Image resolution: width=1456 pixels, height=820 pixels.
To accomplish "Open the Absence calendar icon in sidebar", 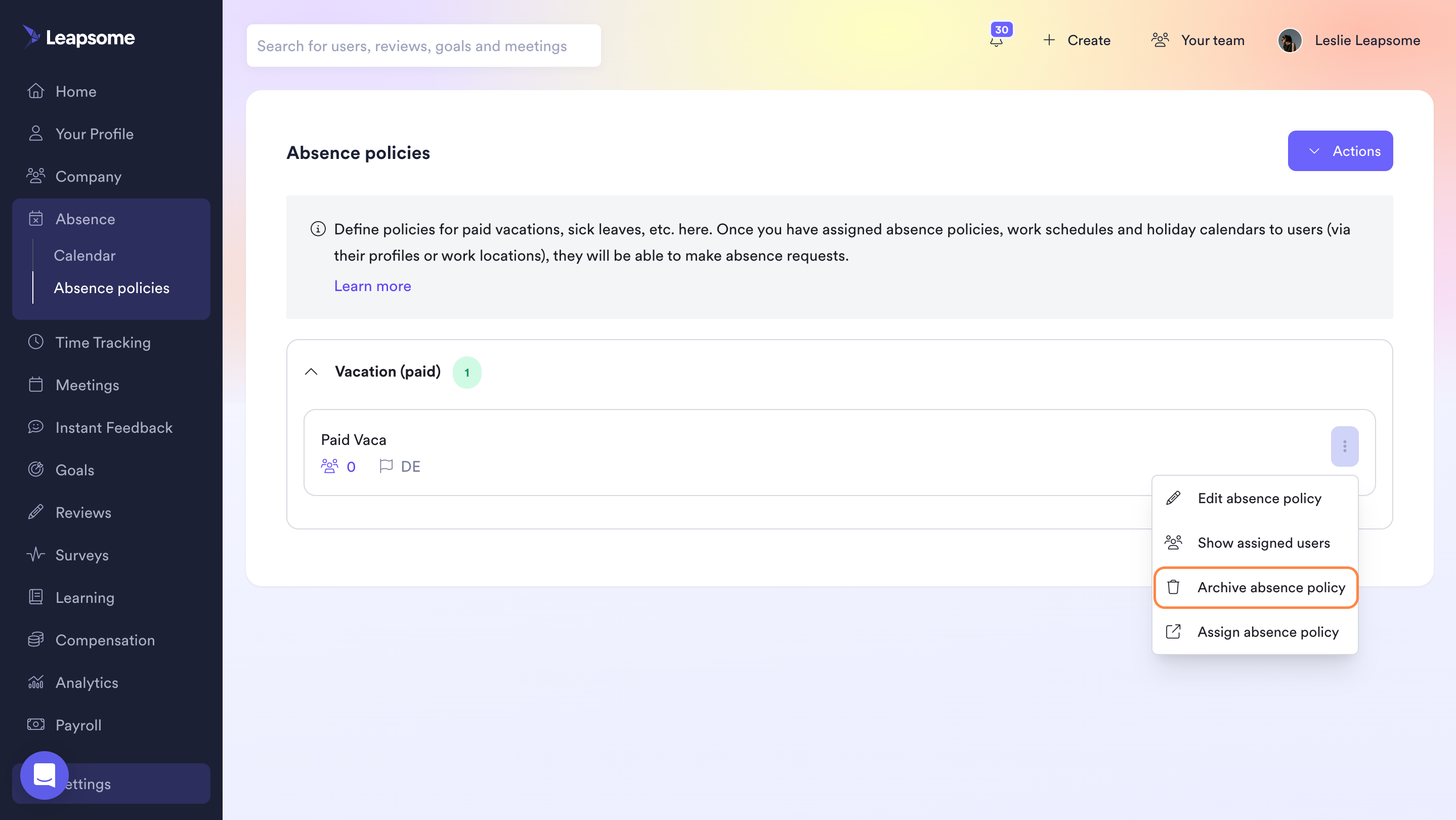I will 35,219.
